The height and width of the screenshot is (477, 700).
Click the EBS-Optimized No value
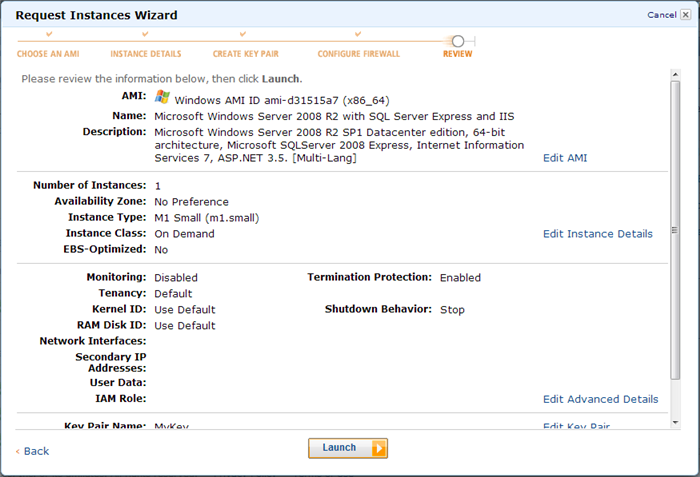point(161,250)
